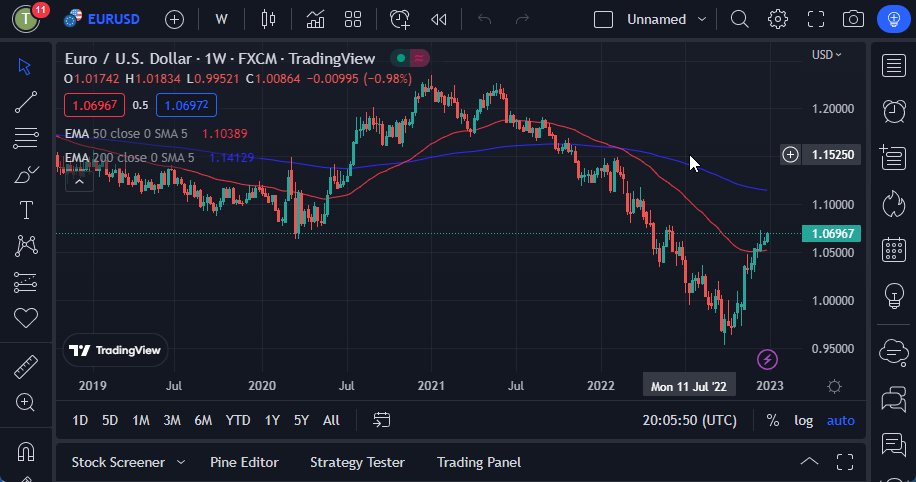Open the USD currency dropdown
The width and height of the screenshot is (916, 482).
[x=826, y=55]
